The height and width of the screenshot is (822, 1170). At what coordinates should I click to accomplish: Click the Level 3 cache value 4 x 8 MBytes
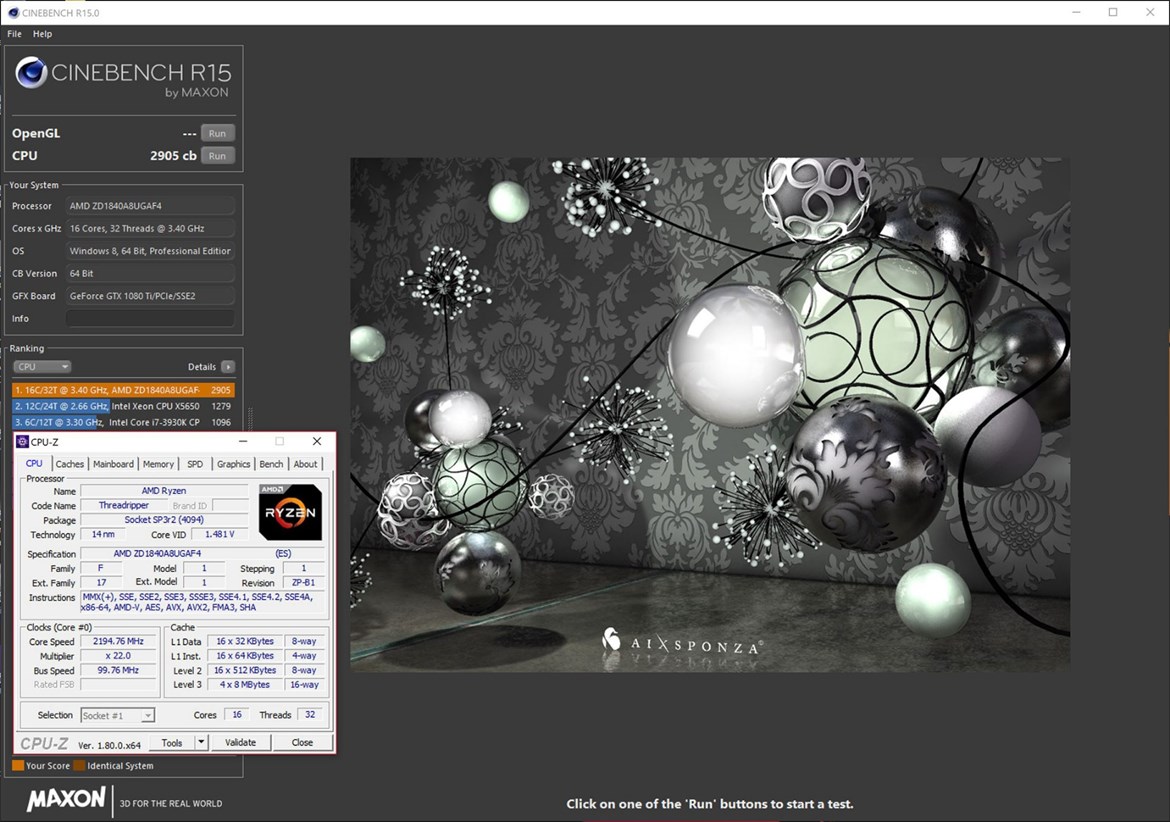pyautogui.click(x=245, y=685)
